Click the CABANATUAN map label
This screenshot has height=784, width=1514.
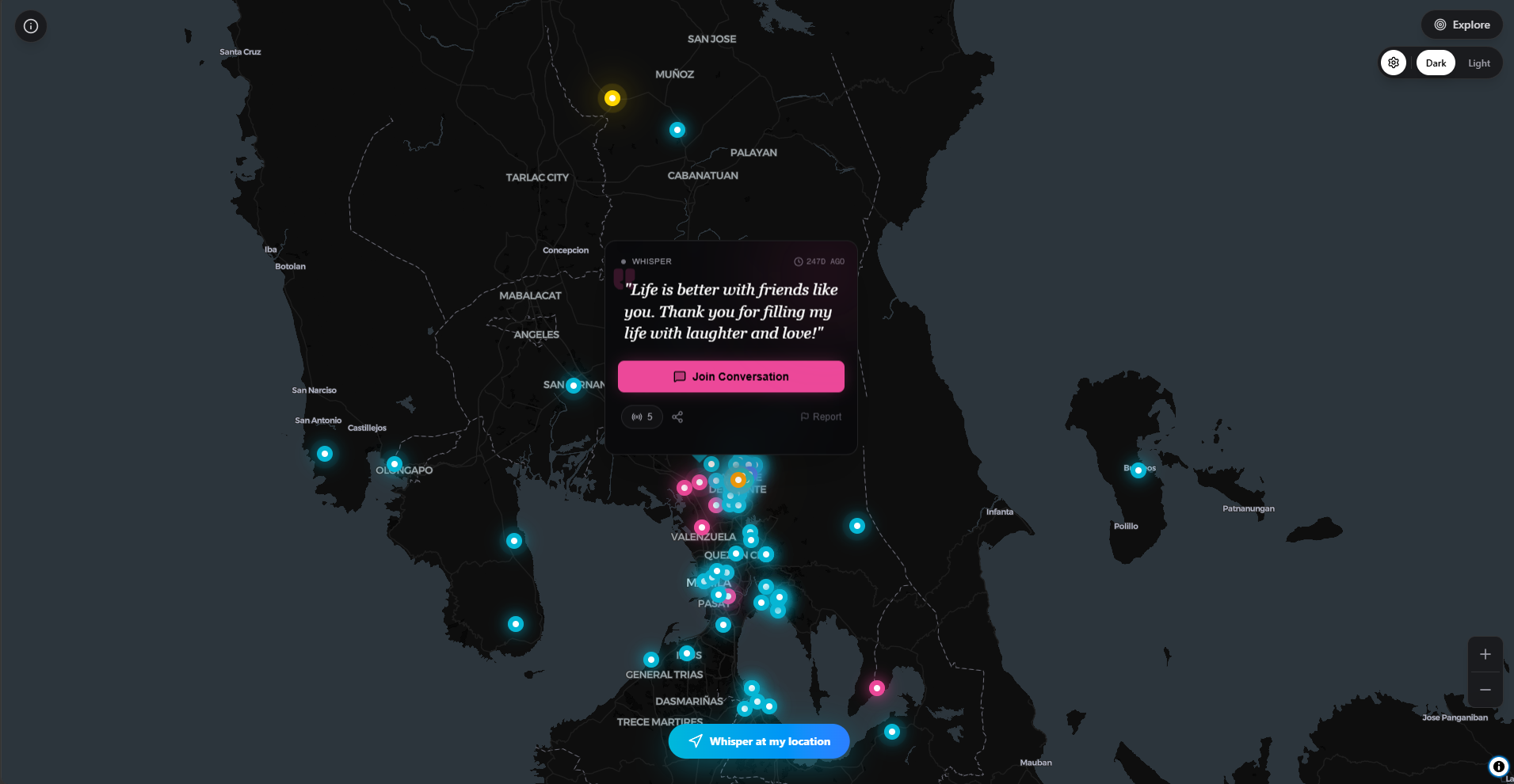(x=703, y=176)
